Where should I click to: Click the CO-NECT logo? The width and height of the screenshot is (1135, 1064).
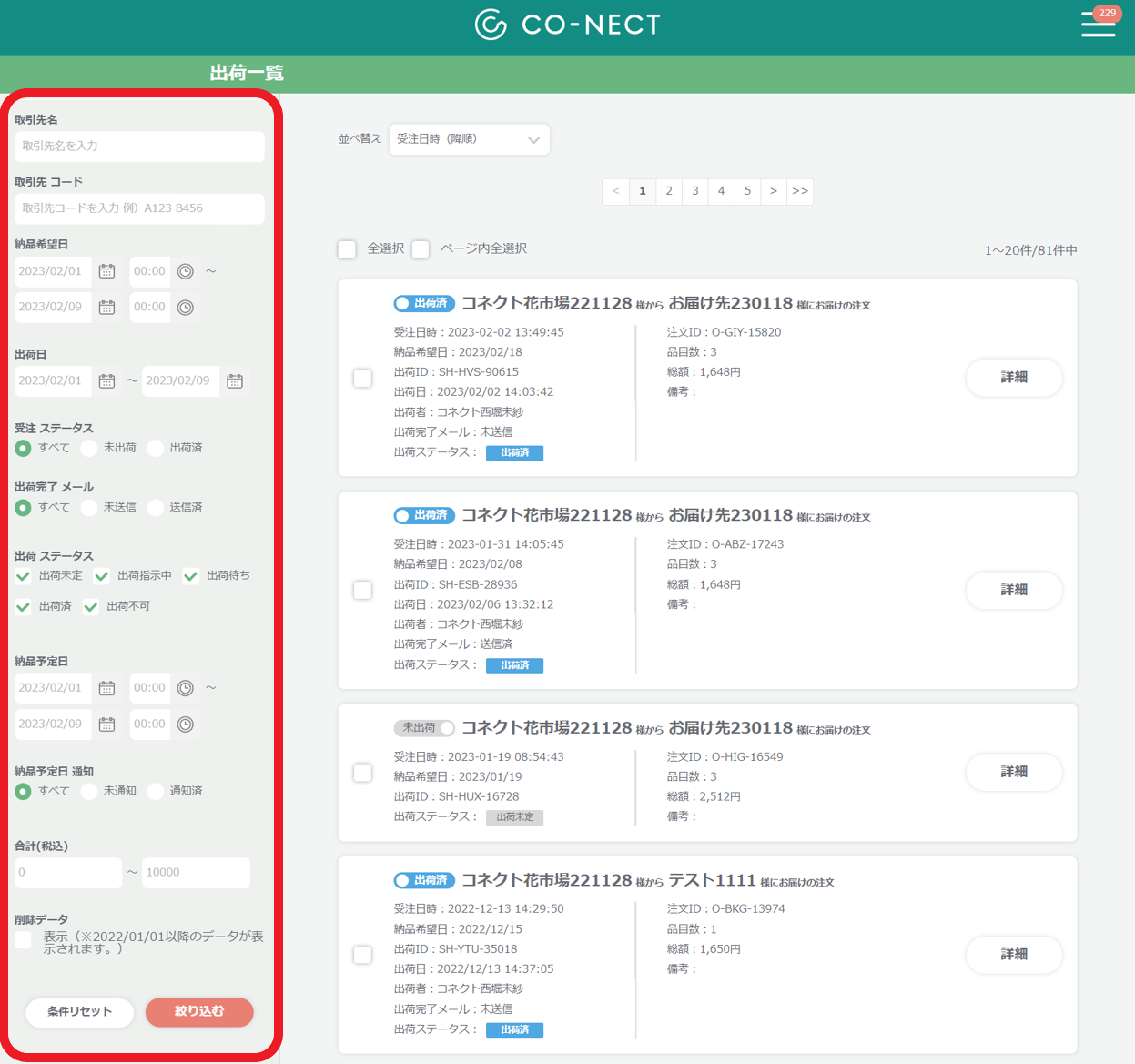point(568,25)
